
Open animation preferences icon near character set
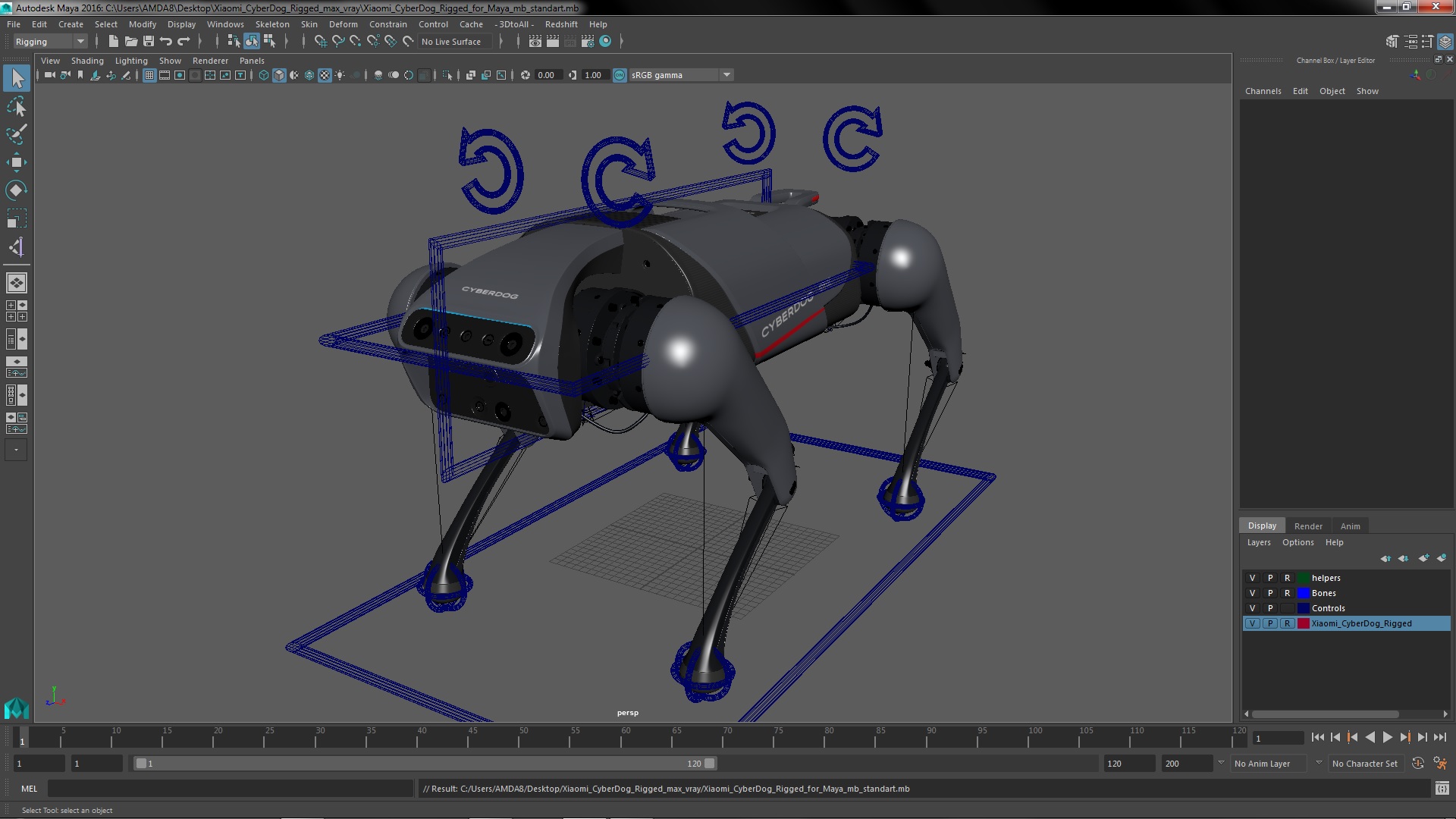[1440, 764]
